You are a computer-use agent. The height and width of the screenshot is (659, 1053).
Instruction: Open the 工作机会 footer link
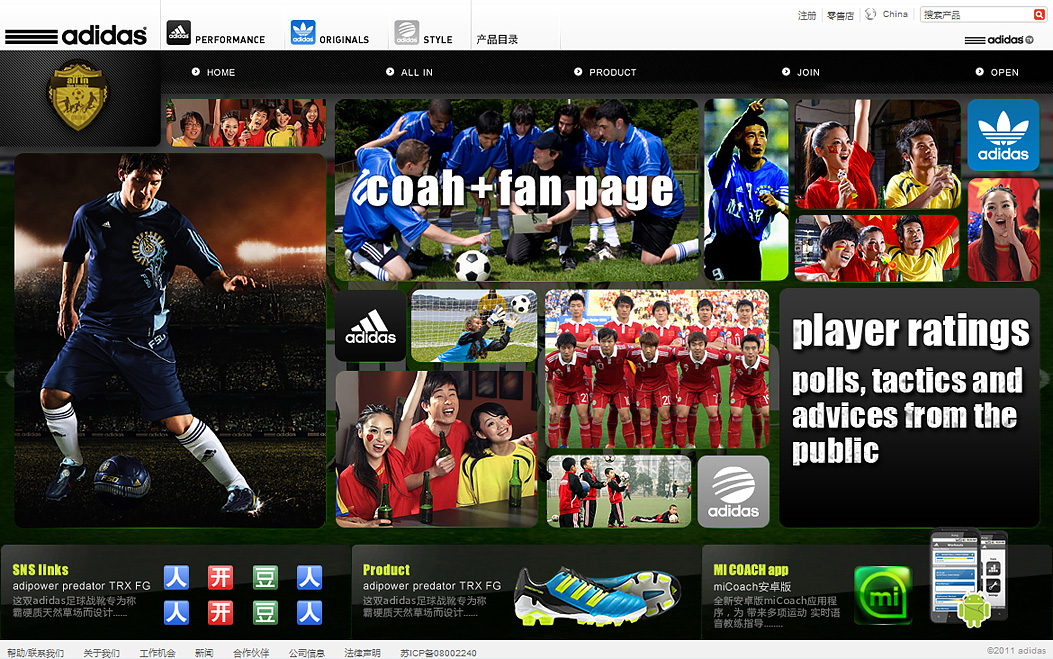157,652
